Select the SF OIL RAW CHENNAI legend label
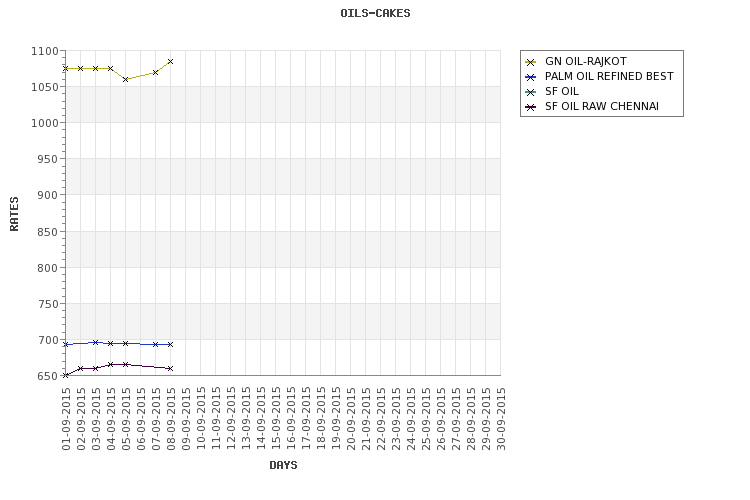The image size is (750, 500). (602, 106)
